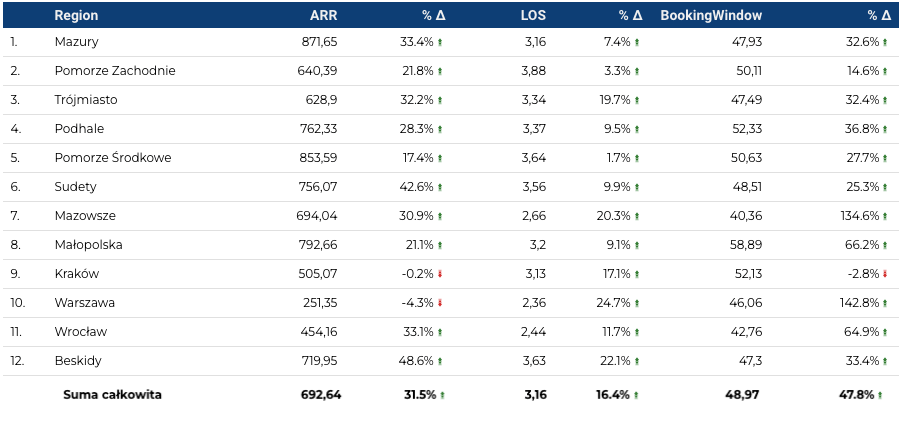Screen dimensions: 899x422
Task: Select the Sudety region name cell
Action: [76, 187]
